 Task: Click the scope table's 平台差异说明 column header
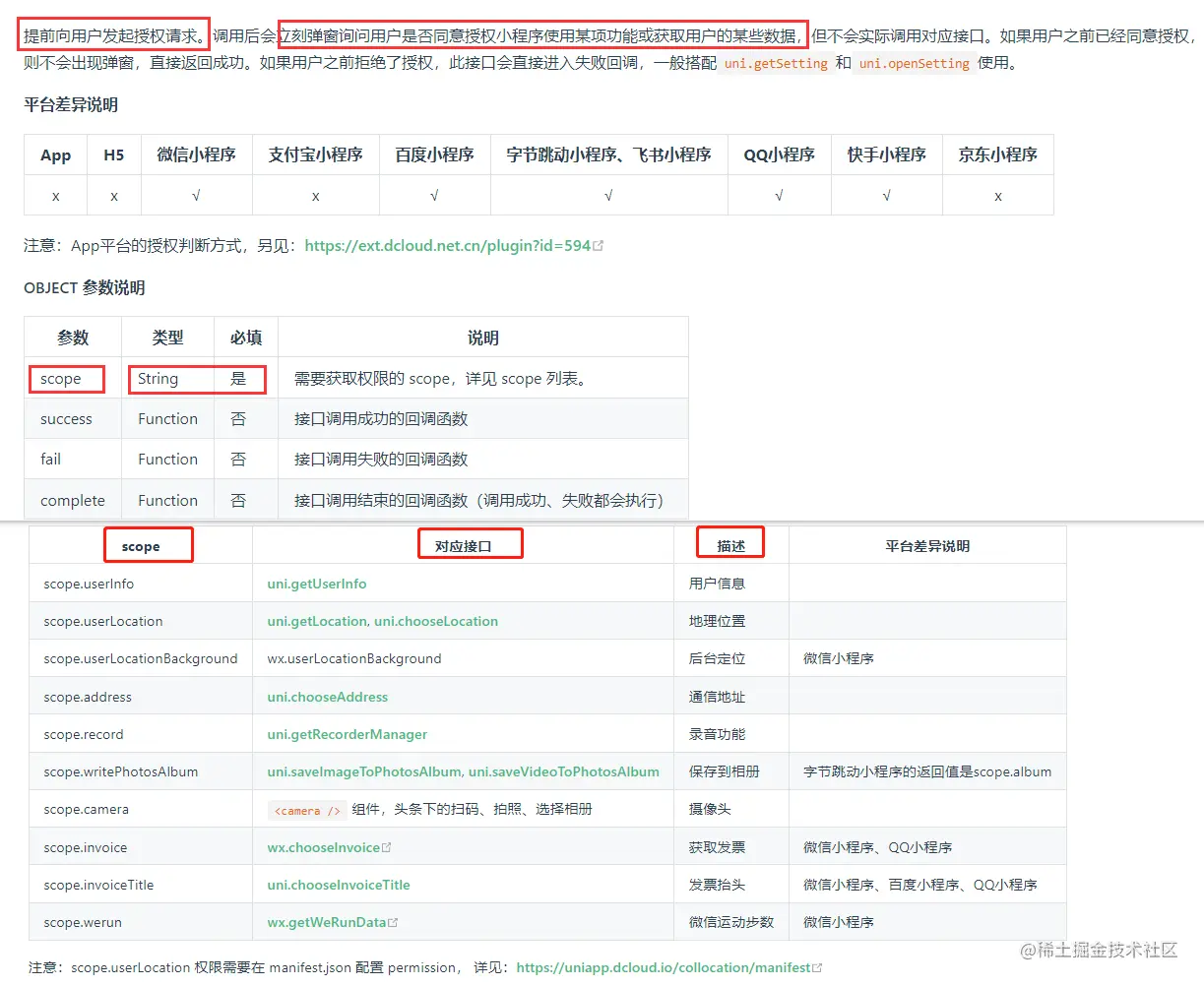tap(927, 546)
